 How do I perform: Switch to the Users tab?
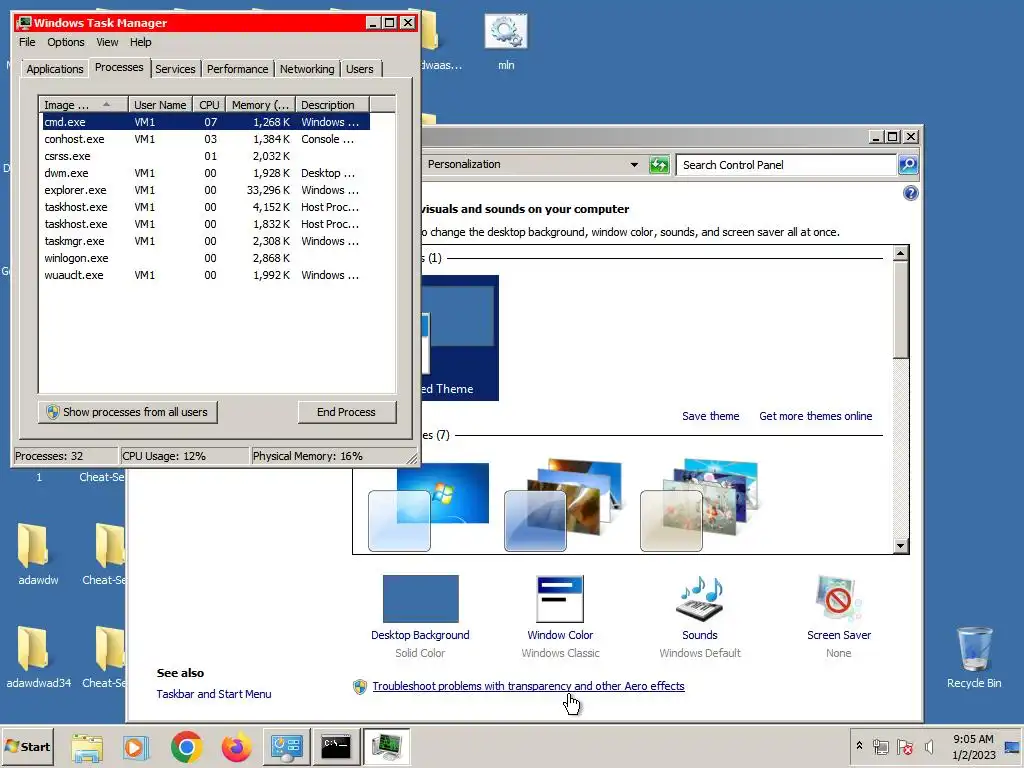360,69
